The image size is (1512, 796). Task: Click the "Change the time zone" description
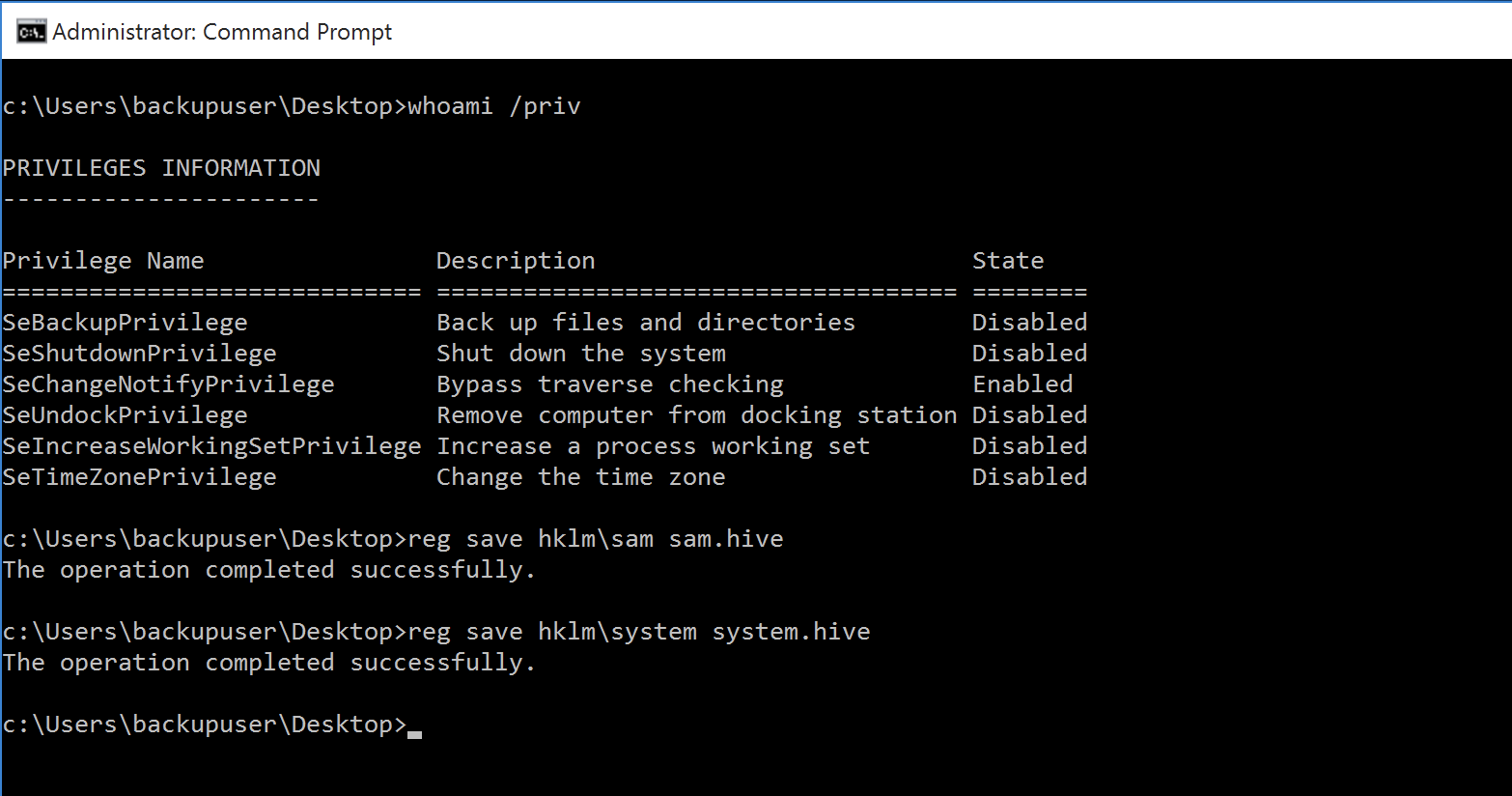pos(581,477)
